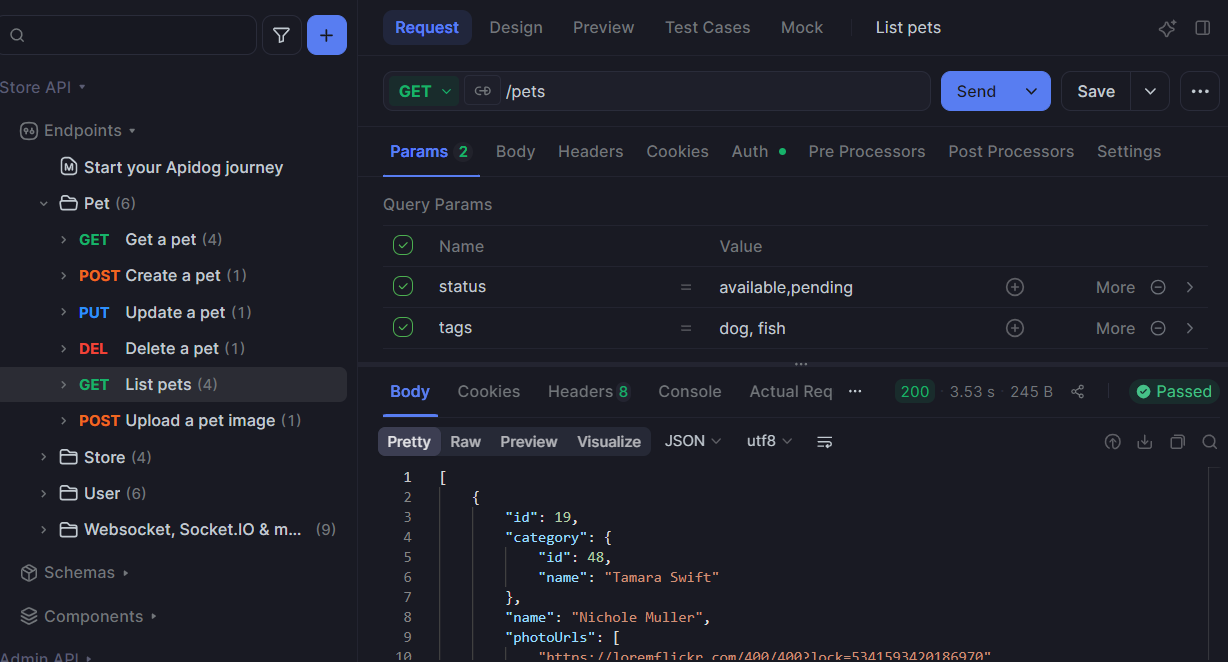Click the Send button
This screenshot has height=662, width=1228.
point(974,90)
